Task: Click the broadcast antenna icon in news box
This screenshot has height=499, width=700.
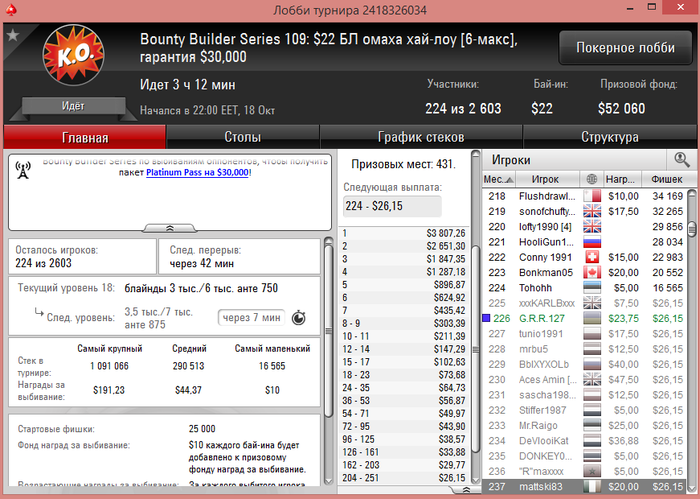Action: pyautogui.click(x=23, y=170)
